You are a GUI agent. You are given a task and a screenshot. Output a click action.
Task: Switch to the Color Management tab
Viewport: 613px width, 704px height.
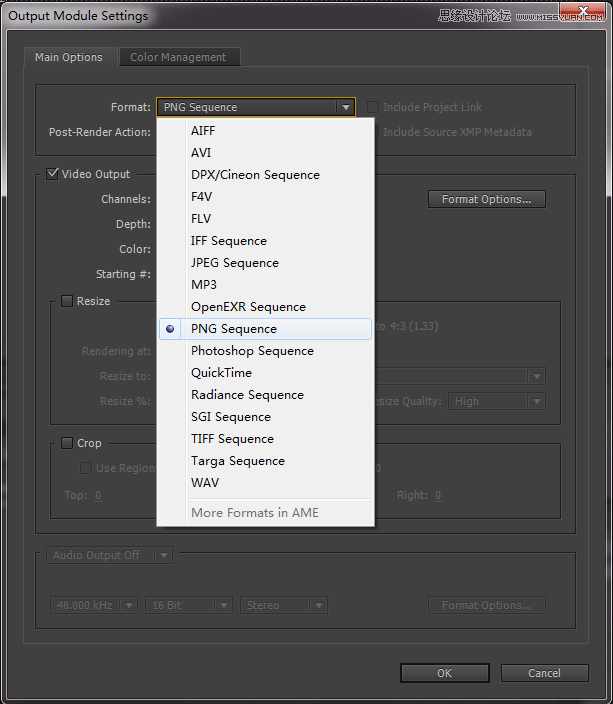178,58
